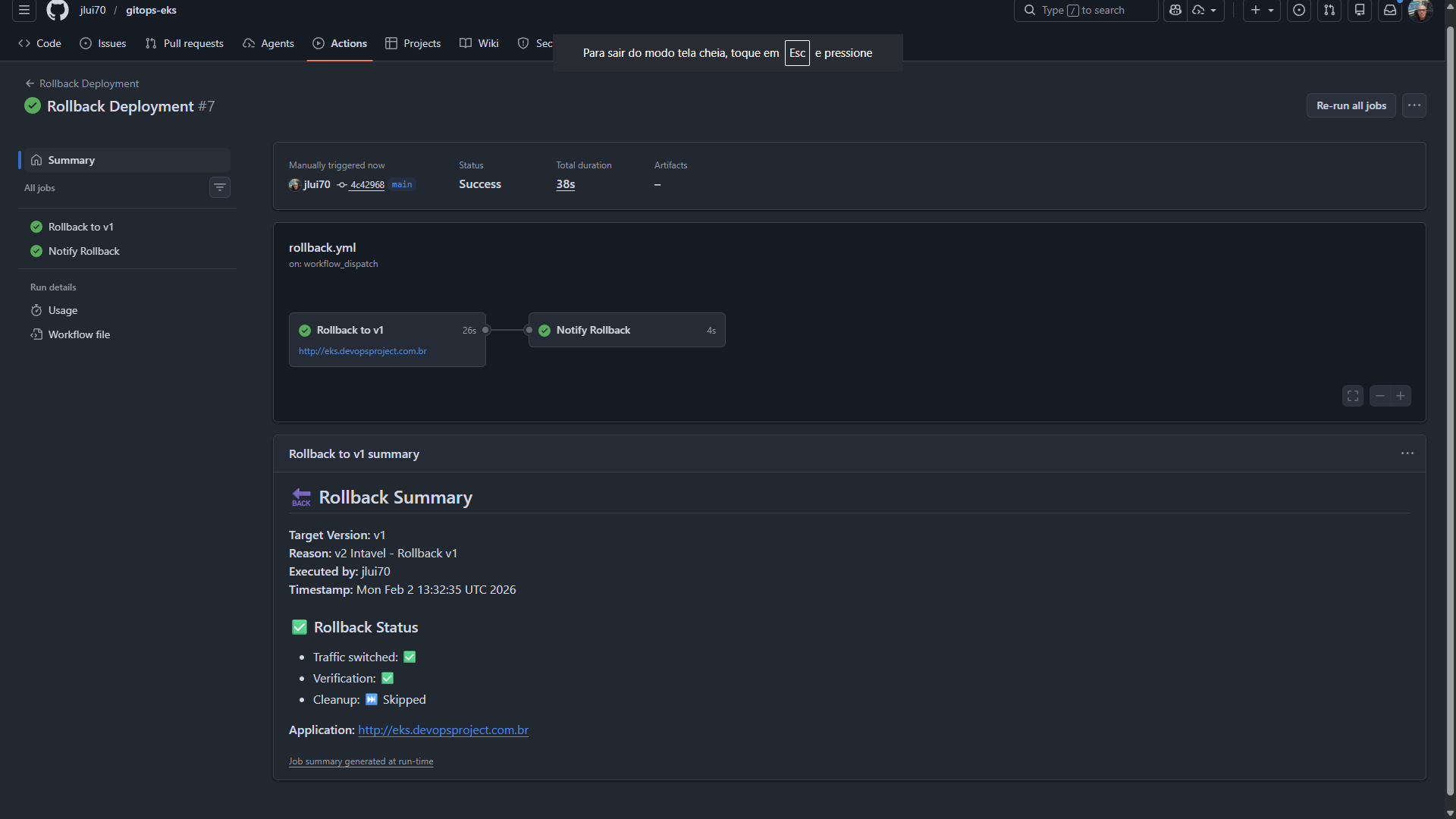Image resolution: width=1456 pixels, height=819 pixels.
Task: Click the top-bar issues icon
Action: point(1299,11)
